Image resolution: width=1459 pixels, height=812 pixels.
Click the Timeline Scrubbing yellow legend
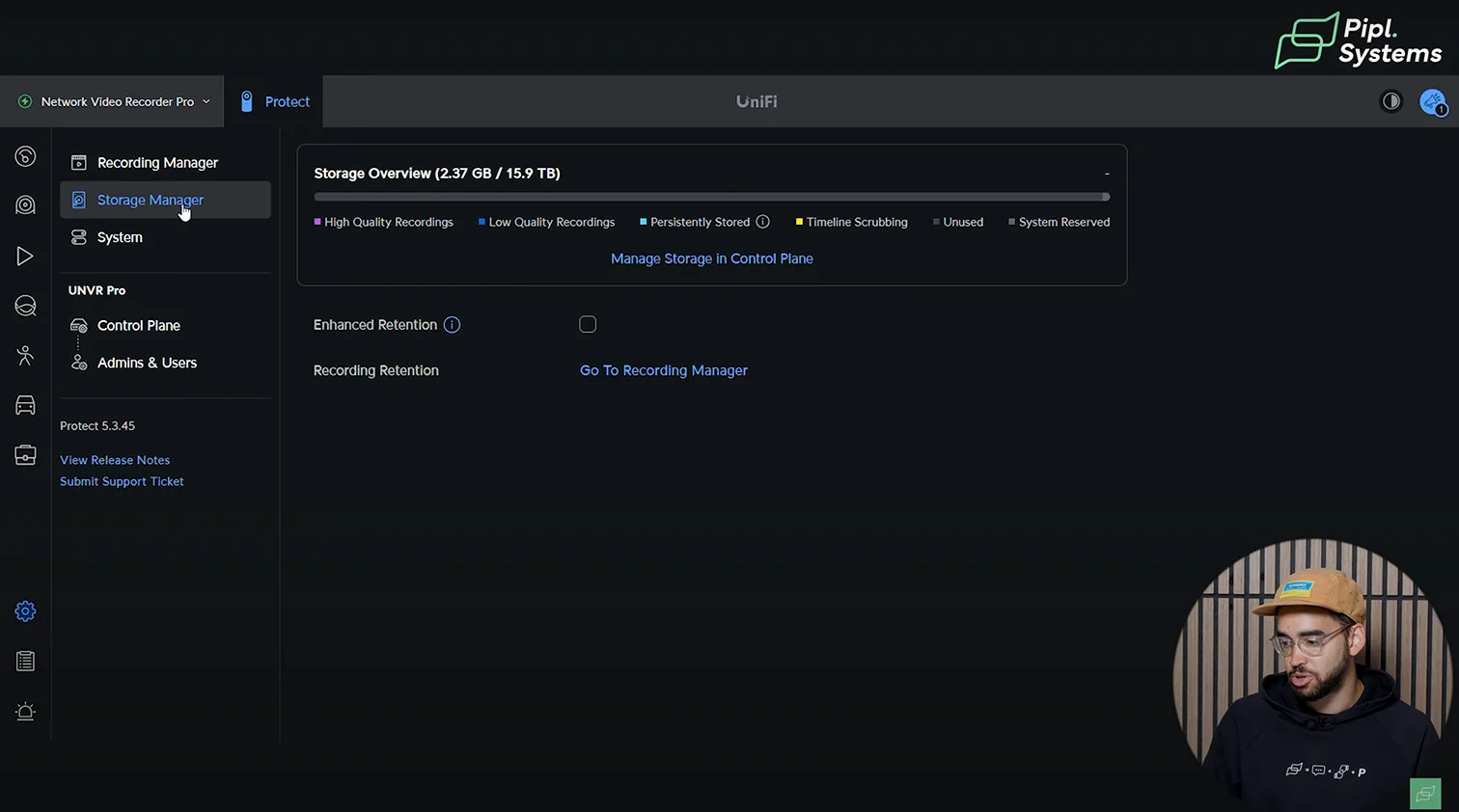[852, 222]
